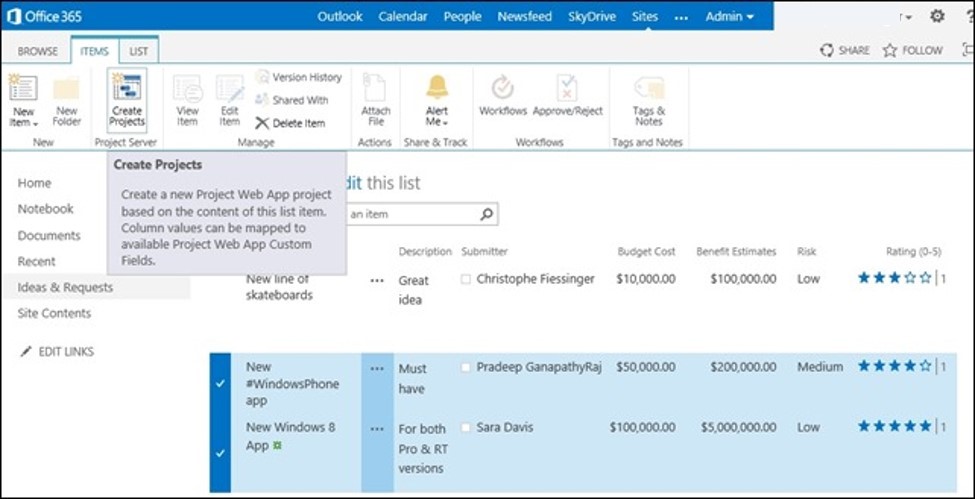This screenshot has width=975, height=499.
Task: Click the Alert Me bell icon
Action: coord(437,87)
